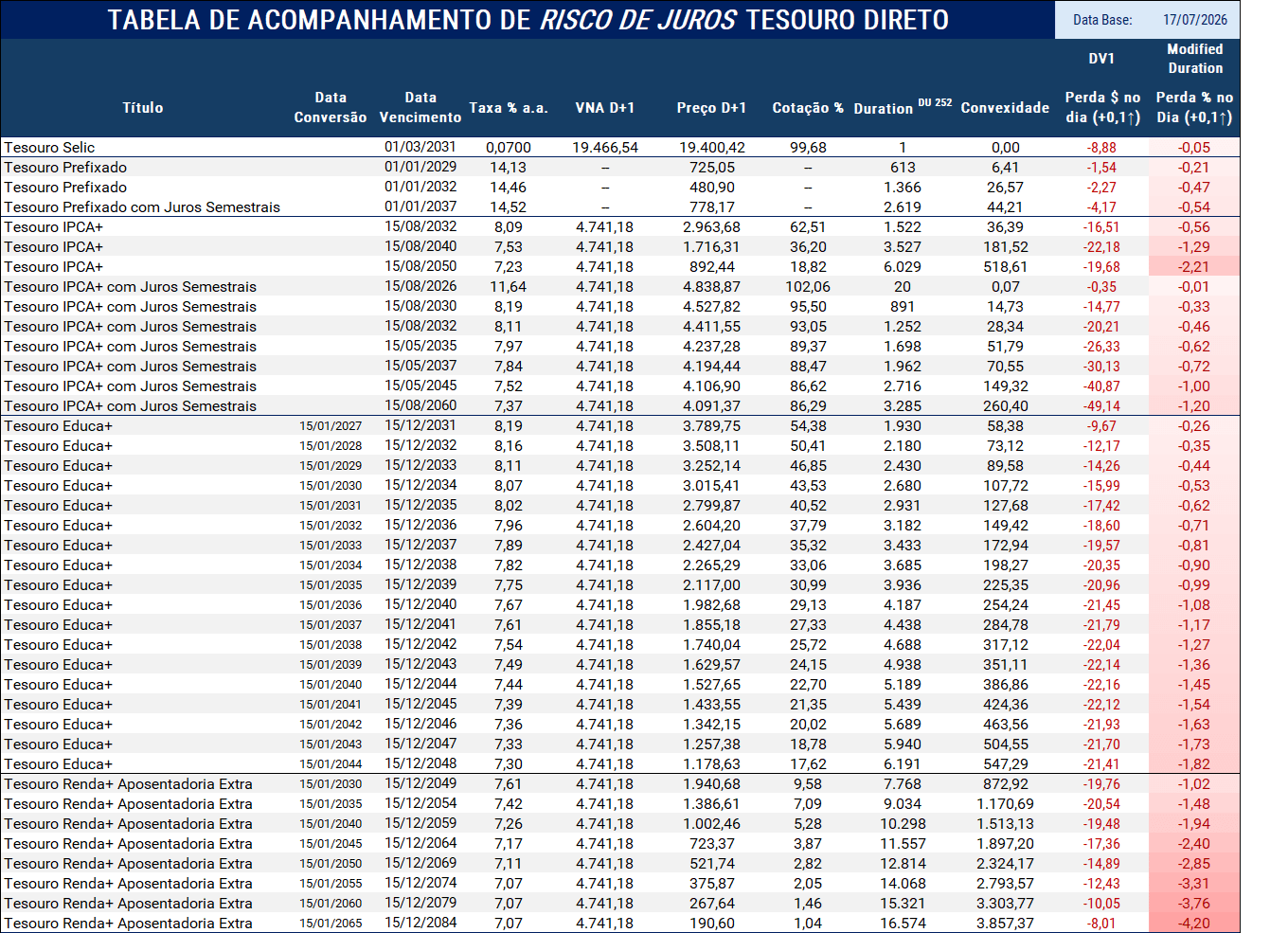Screen dimensions: 1288x933
Task: Click the modified duration cell -4,20
Action: (1194, 924)
